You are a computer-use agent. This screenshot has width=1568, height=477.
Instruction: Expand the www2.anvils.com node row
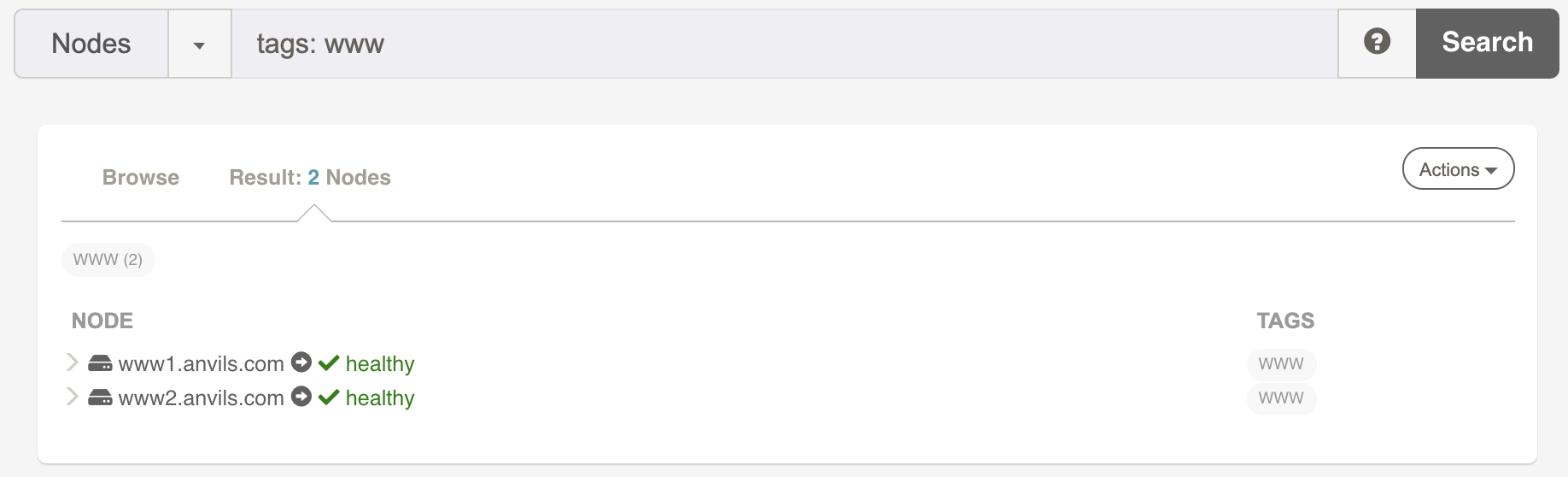click(x=73, y=397)
